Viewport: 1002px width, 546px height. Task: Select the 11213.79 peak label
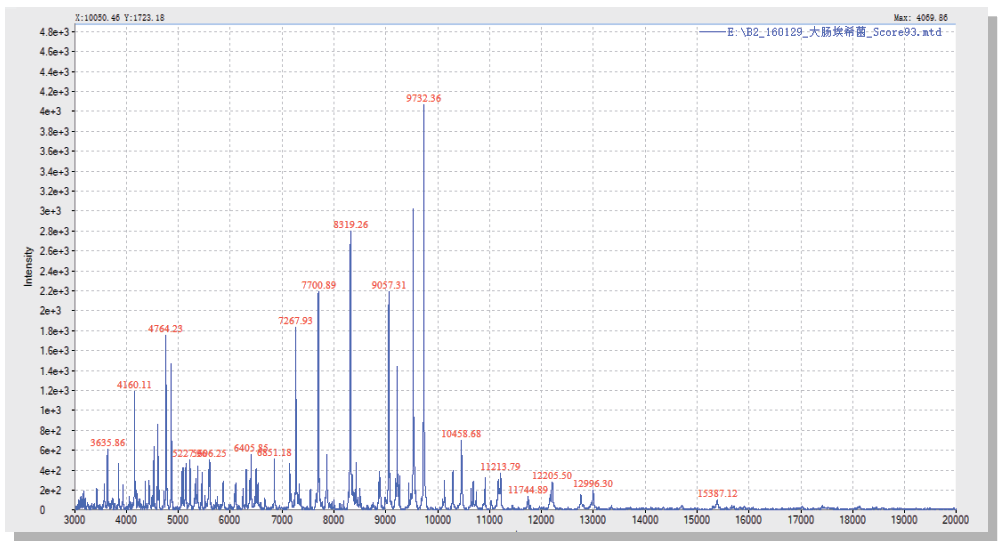point(500,467)
